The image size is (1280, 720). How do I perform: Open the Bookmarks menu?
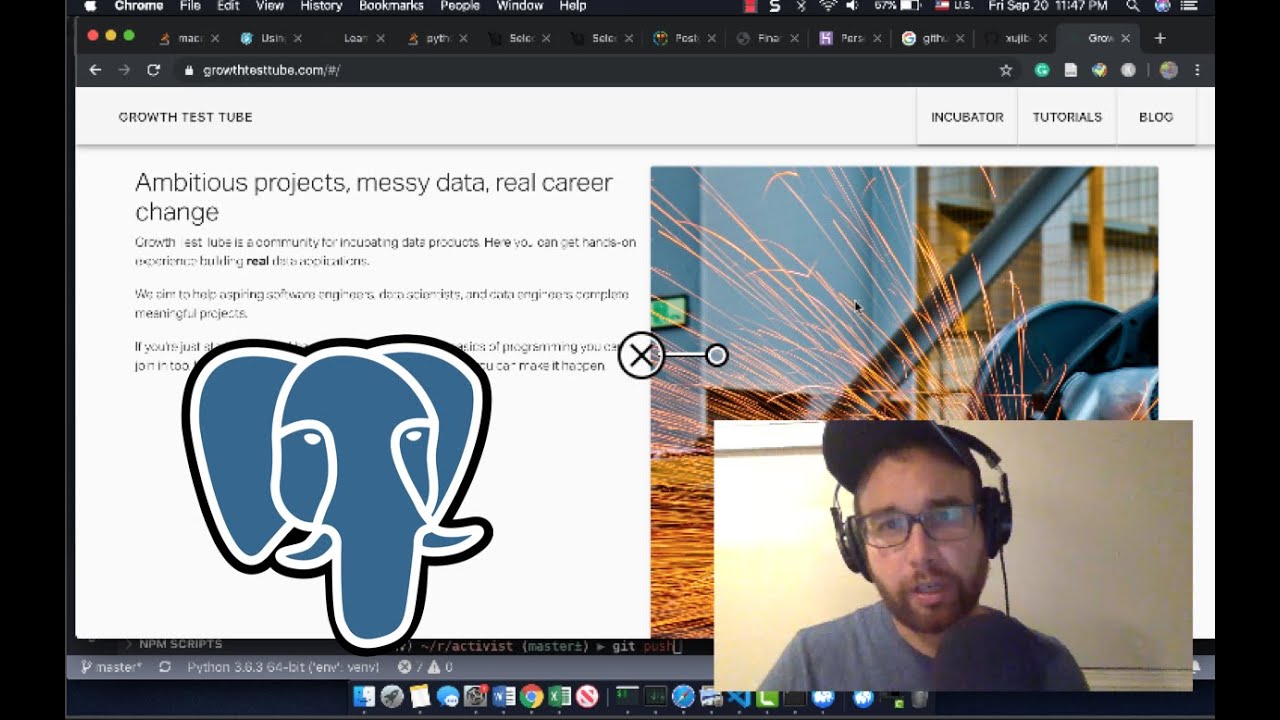click(392, 6)
